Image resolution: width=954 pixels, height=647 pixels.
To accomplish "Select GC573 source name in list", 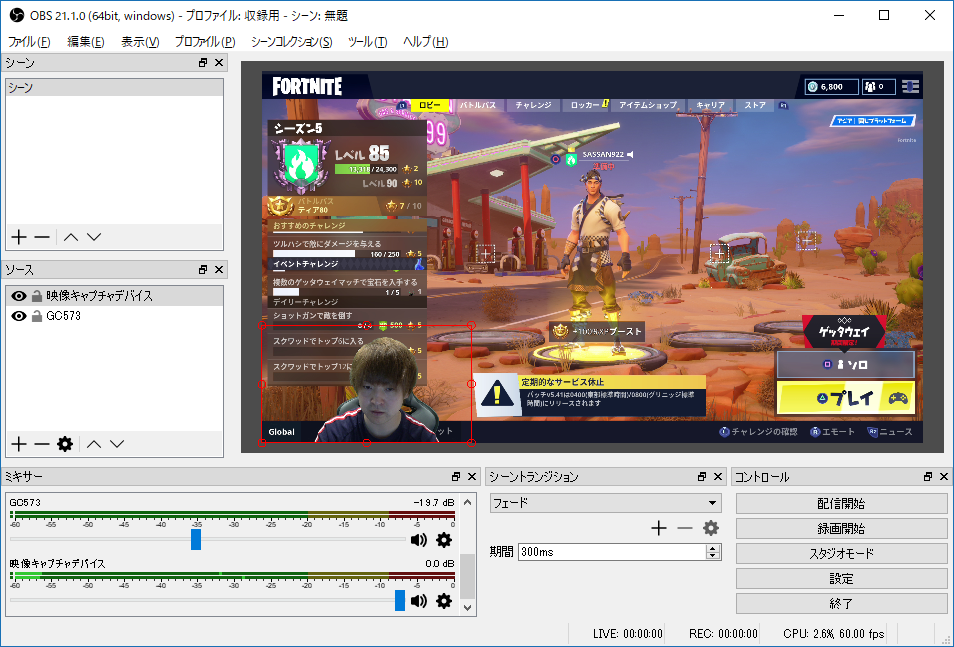I will pyautogui.click(x=63, y=316).
